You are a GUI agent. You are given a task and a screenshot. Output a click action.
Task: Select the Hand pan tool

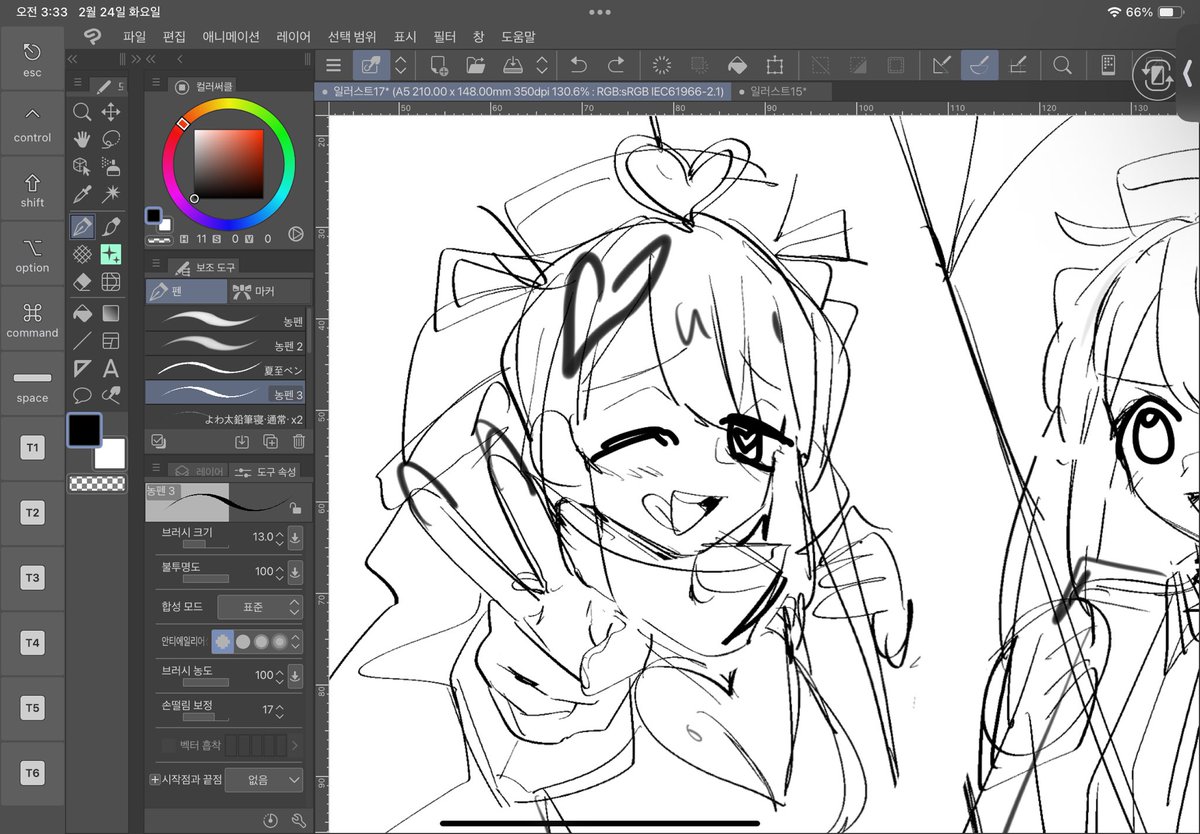[x=83, y=139]
